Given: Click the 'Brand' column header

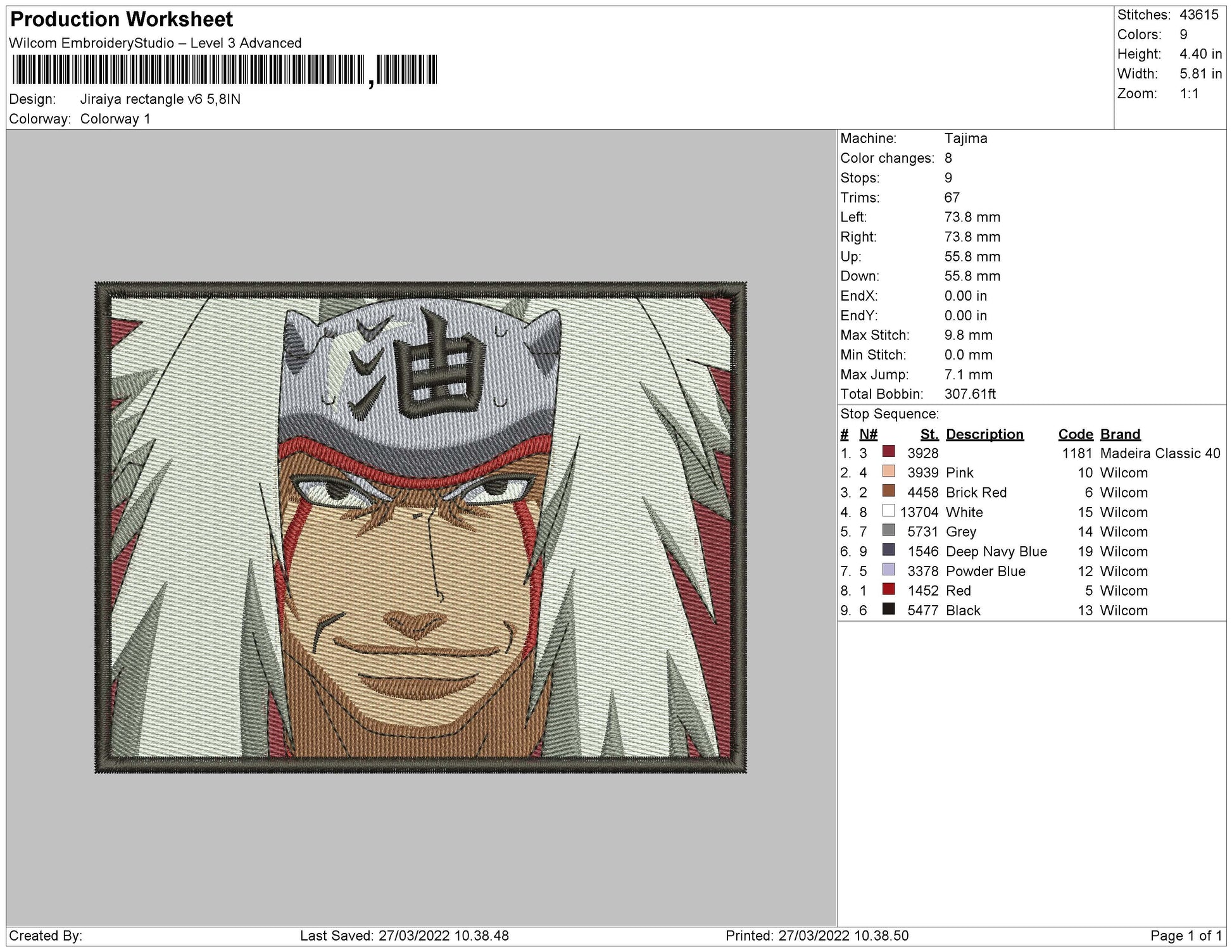Looking at the screenshot, I should pos(1121,434).
